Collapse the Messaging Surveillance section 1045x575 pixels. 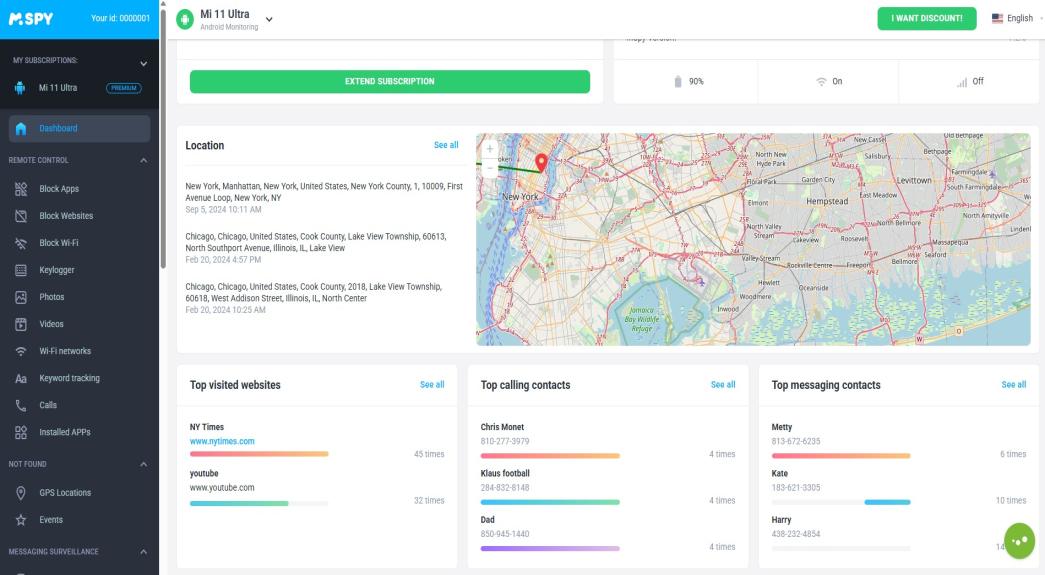pyautogui.click(x=143, y=552)
